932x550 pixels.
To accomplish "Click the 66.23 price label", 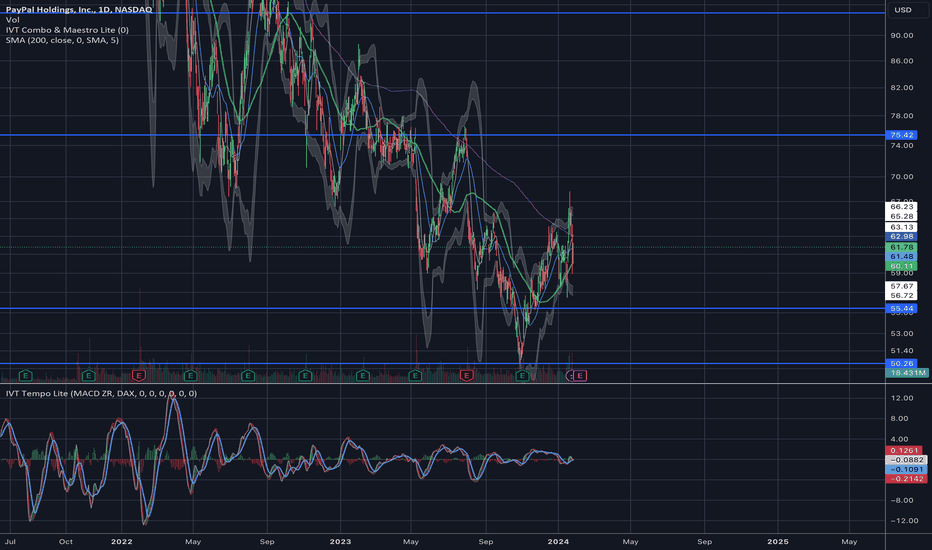I will pyautogui.click(x=901, y=206).
